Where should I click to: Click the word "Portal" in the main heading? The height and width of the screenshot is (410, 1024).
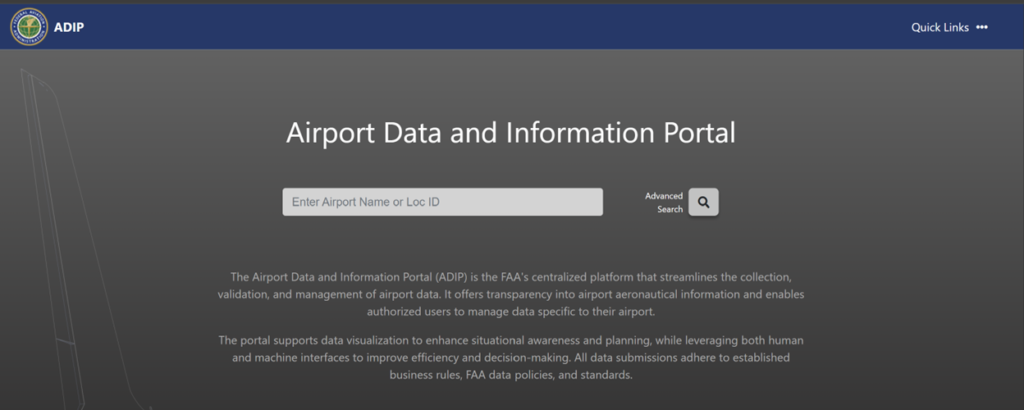point(695,133)
